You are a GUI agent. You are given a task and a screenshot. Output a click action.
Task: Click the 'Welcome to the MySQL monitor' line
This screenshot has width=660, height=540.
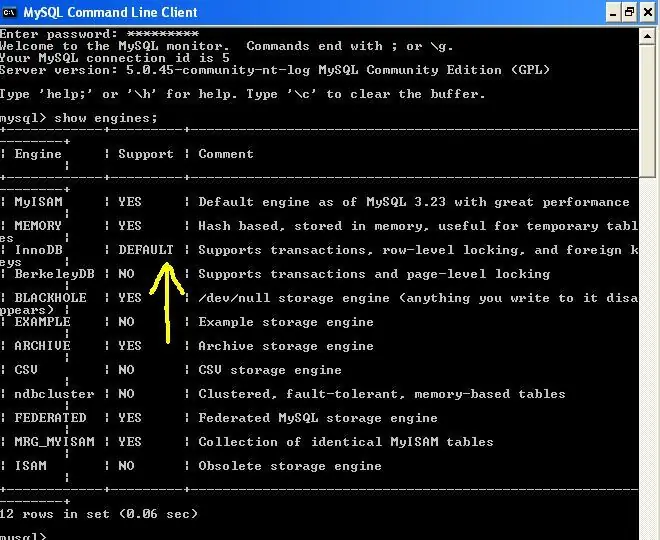(x=226, y=46)
